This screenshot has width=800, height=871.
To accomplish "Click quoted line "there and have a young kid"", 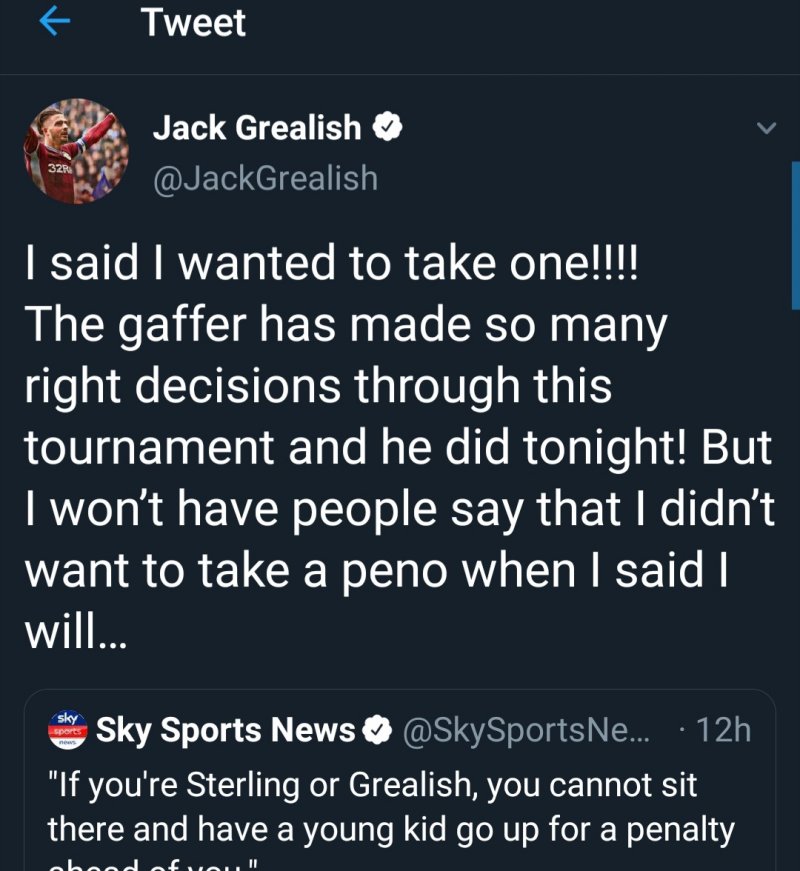I will click(x=390, y=829).
